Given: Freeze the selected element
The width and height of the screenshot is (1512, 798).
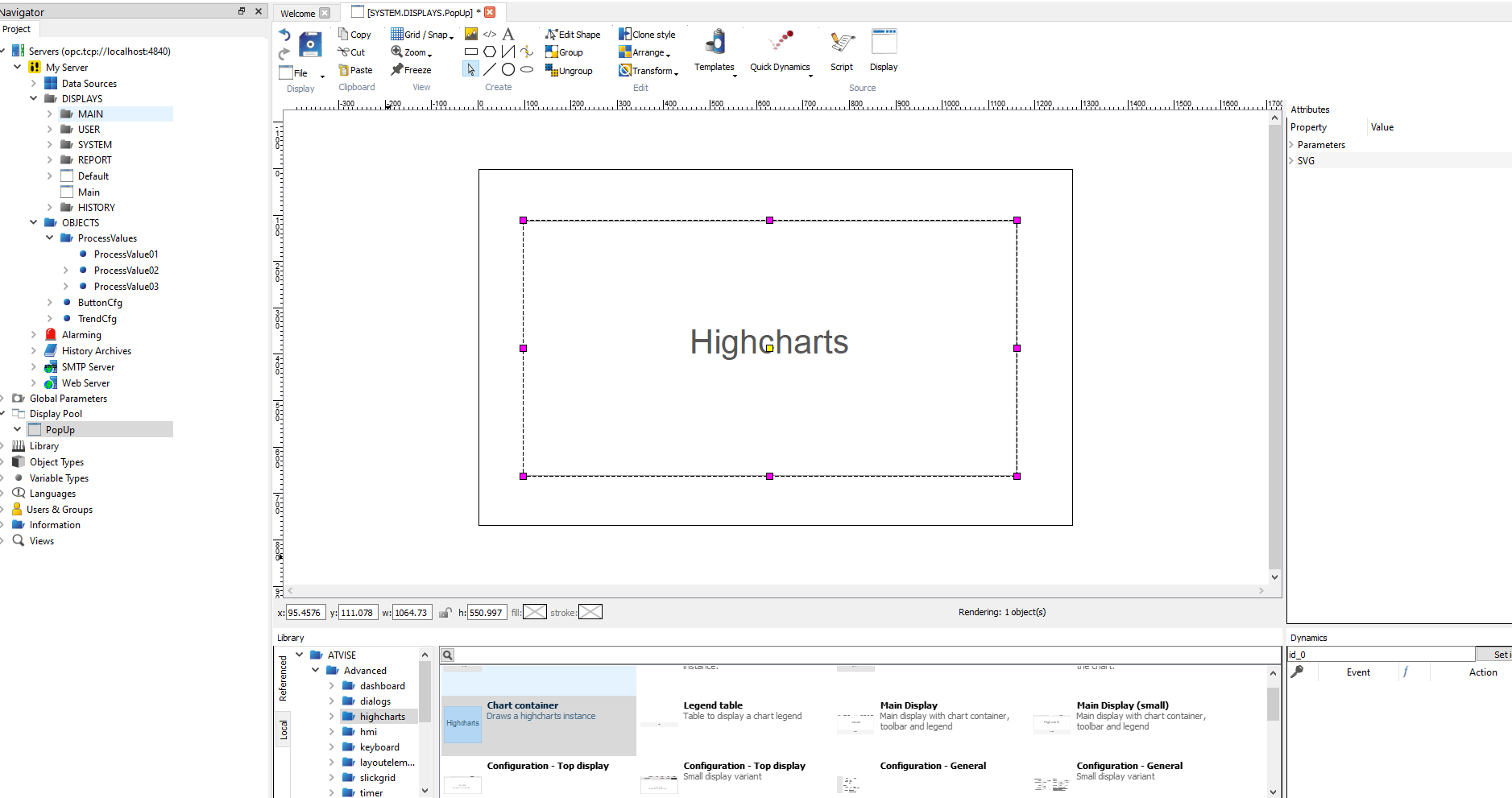Looking at the screenshot, I should (x=411, y=70).
